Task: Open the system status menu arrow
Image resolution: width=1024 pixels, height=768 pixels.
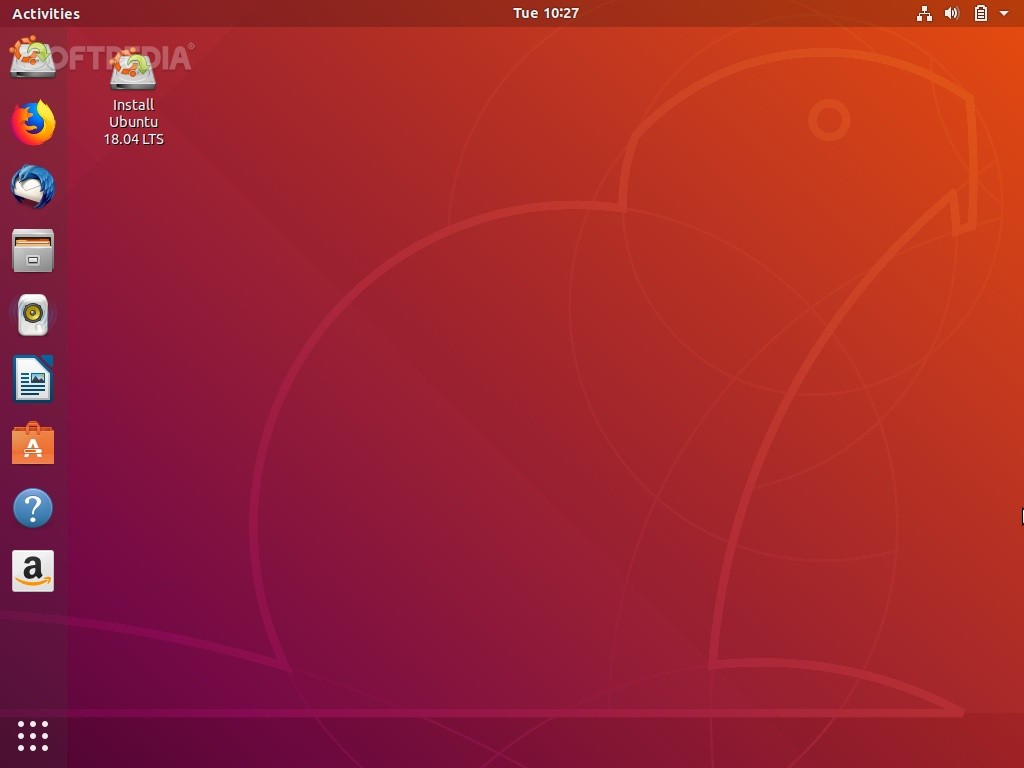Action: tap(1004, 13)
